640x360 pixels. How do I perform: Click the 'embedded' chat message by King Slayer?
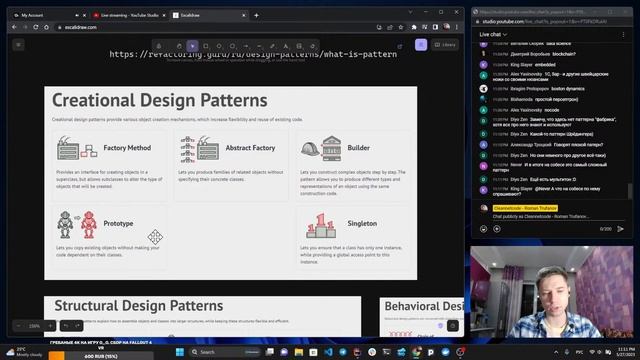[x=545, y=64]
